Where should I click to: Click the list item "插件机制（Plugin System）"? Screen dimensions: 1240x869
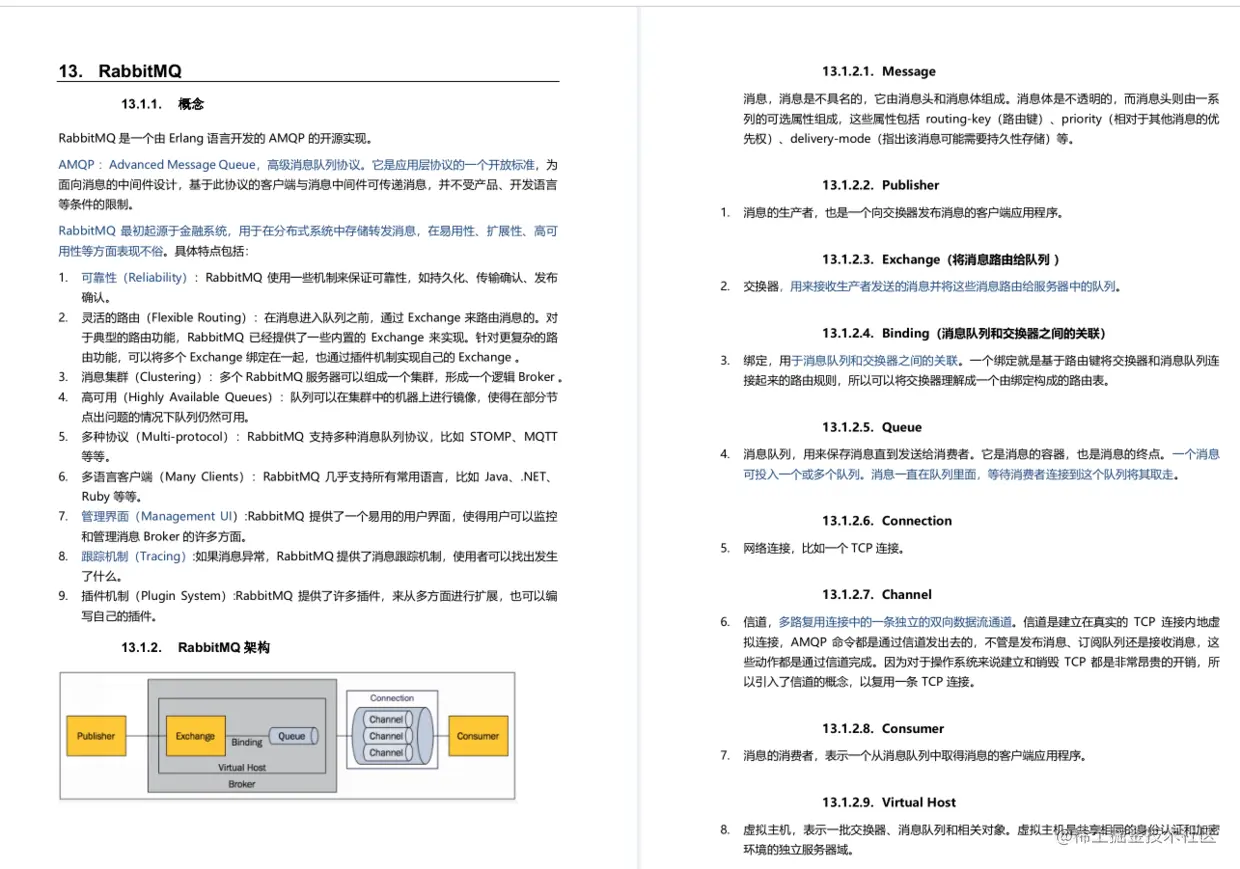point(157,596)
